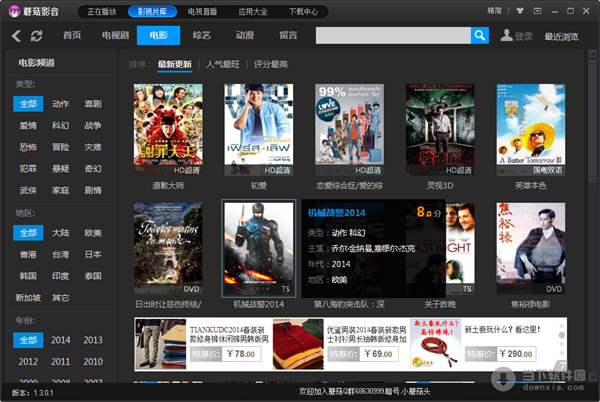Open the 英雄本色 movie poster
600x402 pixels.
click(531, 130)
